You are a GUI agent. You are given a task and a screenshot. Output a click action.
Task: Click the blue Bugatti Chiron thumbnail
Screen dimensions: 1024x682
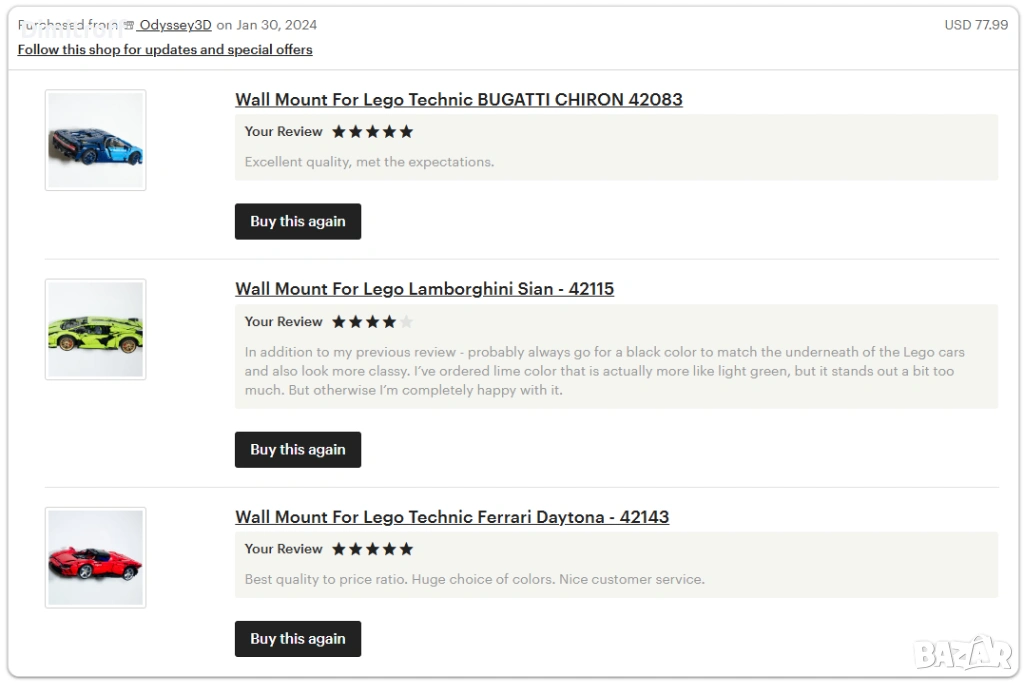[x=96, y=140]
